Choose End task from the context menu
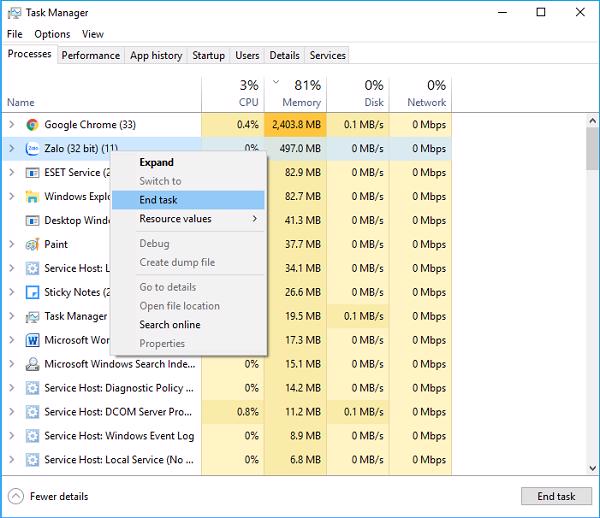 pos(188,200)
